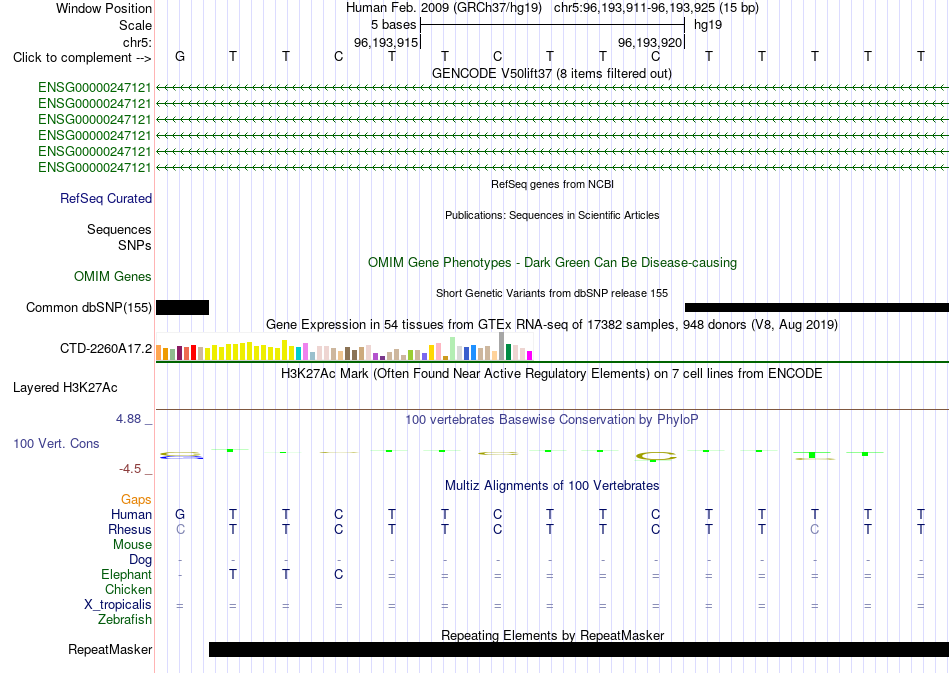Click the 'Click to complement -->' link
950x673 pixels.
82,58
